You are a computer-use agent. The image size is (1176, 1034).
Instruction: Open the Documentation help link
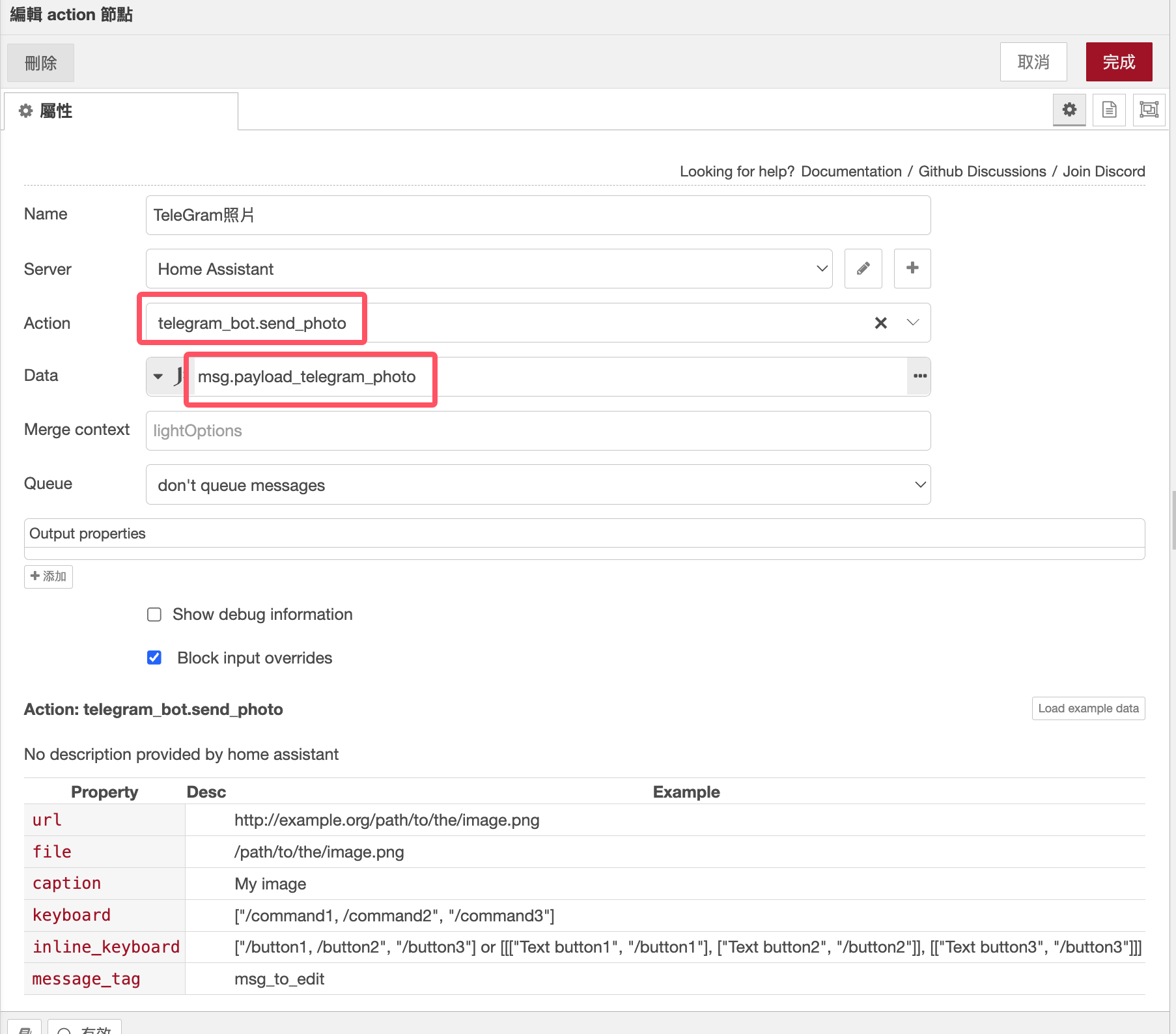[851, 171]
